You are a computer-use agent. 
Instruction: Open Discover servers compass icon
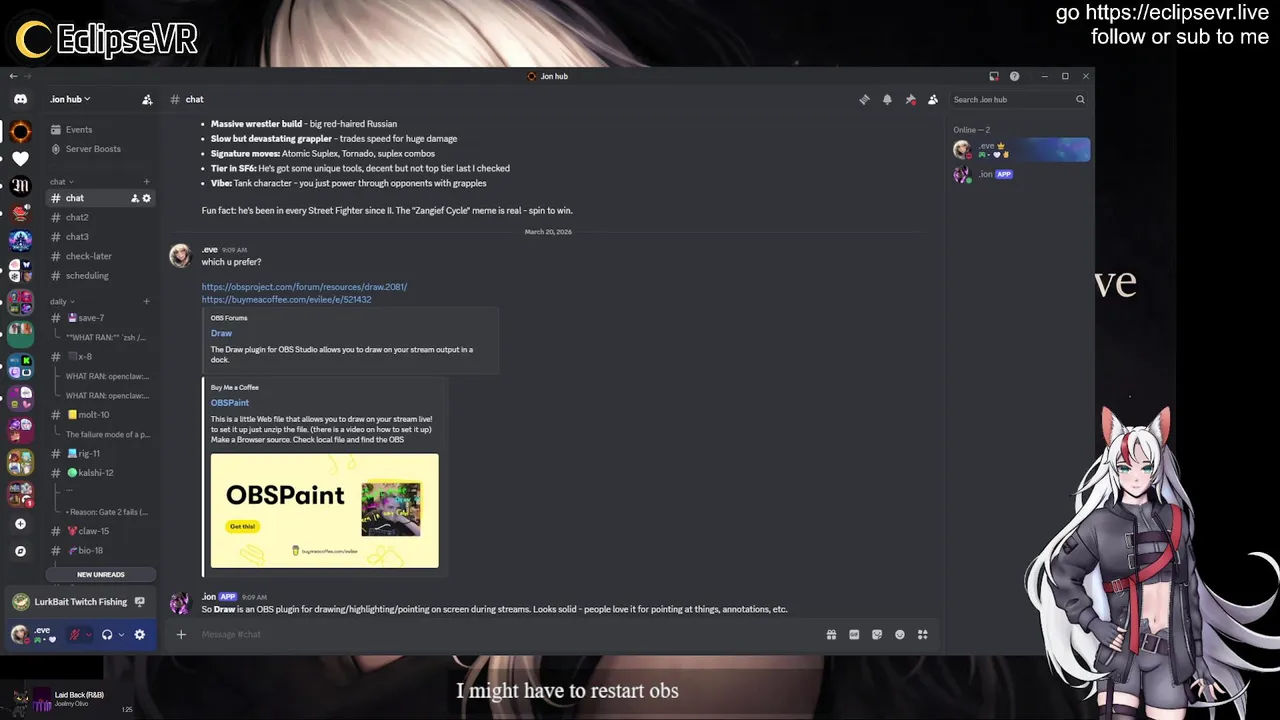[x=20, y=551]
